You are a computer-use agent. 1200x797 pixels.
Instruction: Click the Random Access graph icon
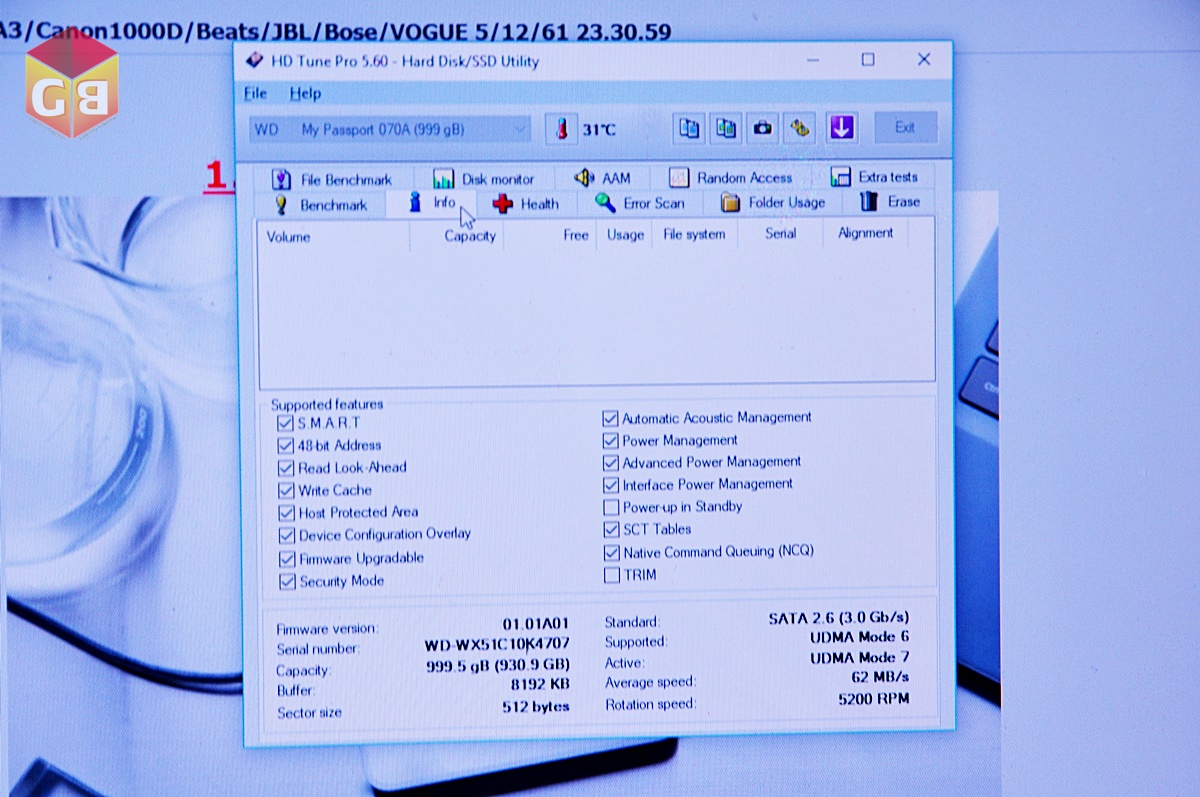(x=679, y=178)
